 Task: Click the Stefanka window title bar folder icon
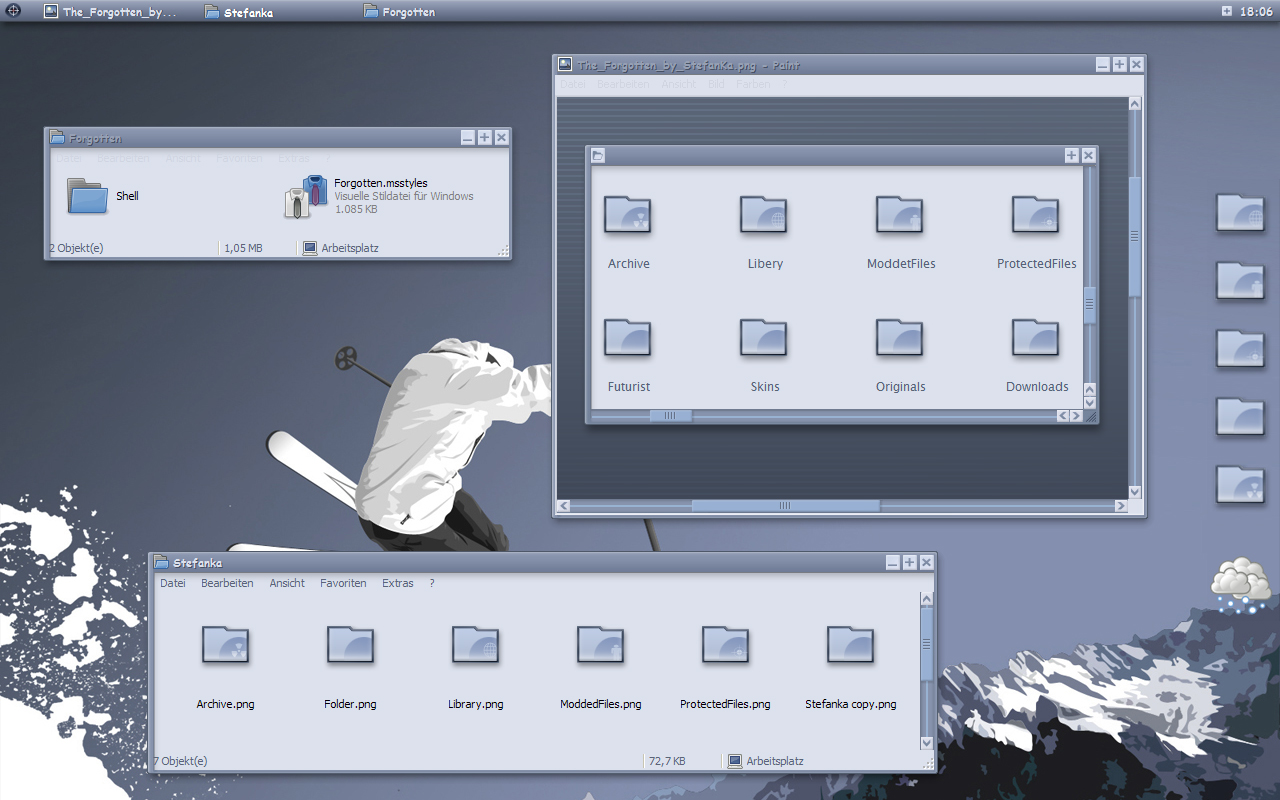tap(161, 563)
